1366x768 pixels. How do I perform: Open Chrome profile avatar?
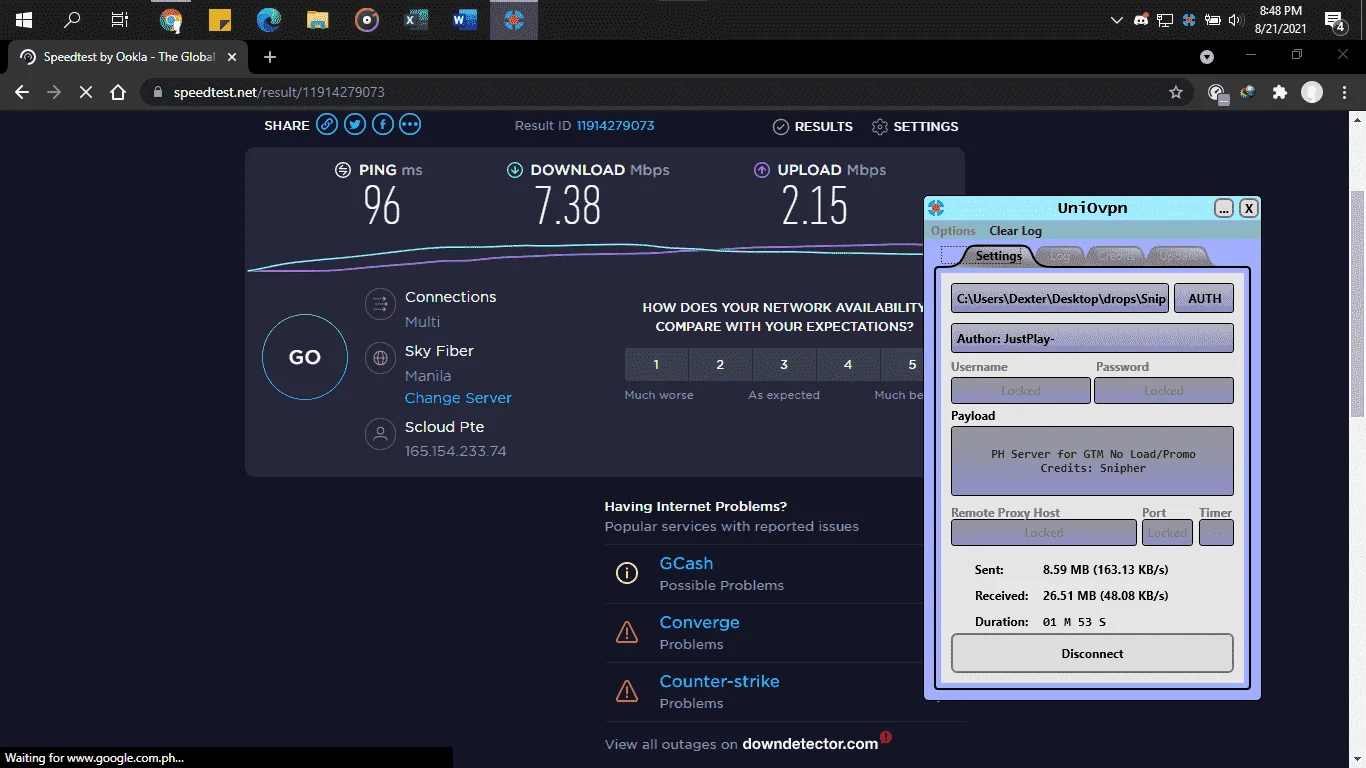point(1312,92)
